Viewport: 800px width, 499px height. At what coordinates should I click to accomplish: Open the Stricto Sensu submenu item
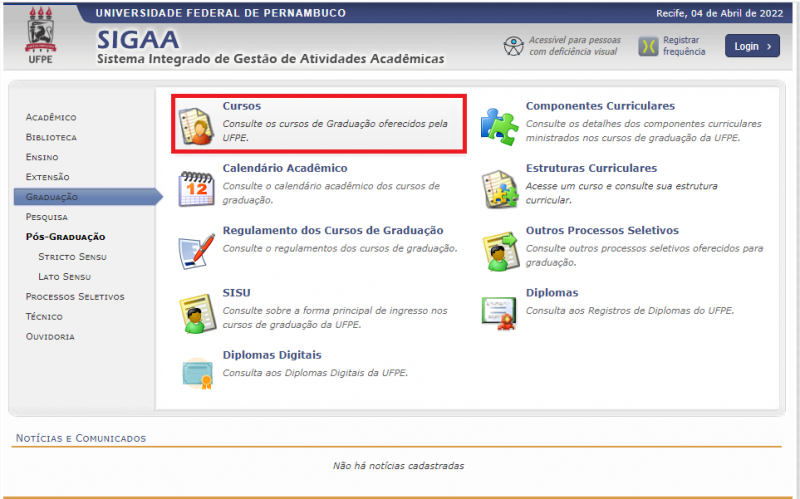pos(72,257)
